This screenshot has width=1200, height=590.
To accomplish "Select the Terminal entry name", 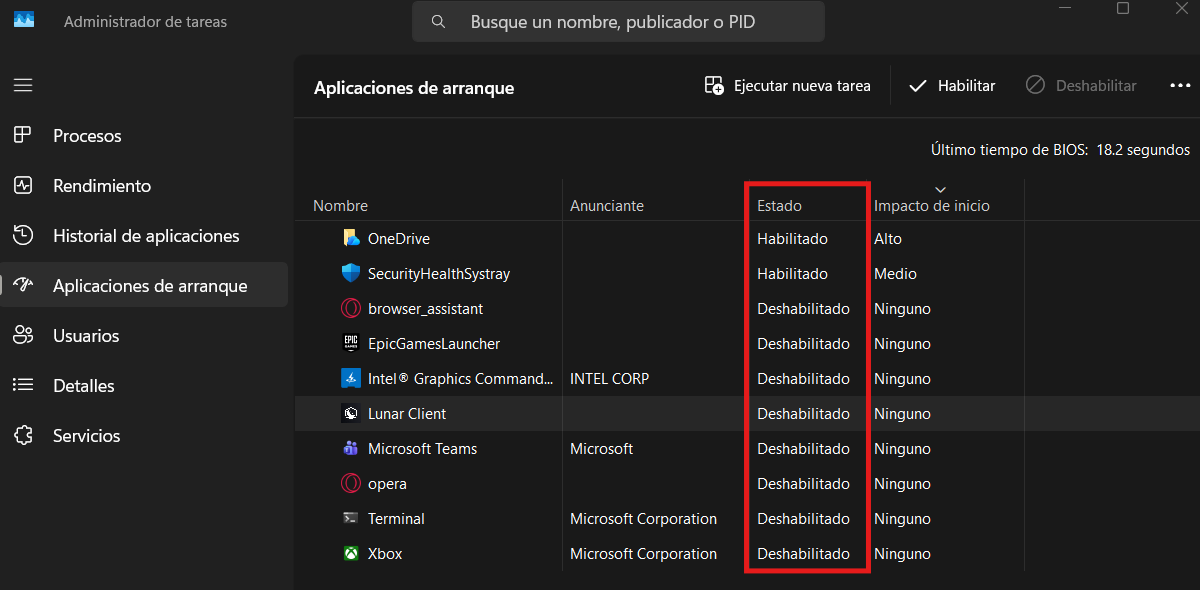I will click(396, 518).
